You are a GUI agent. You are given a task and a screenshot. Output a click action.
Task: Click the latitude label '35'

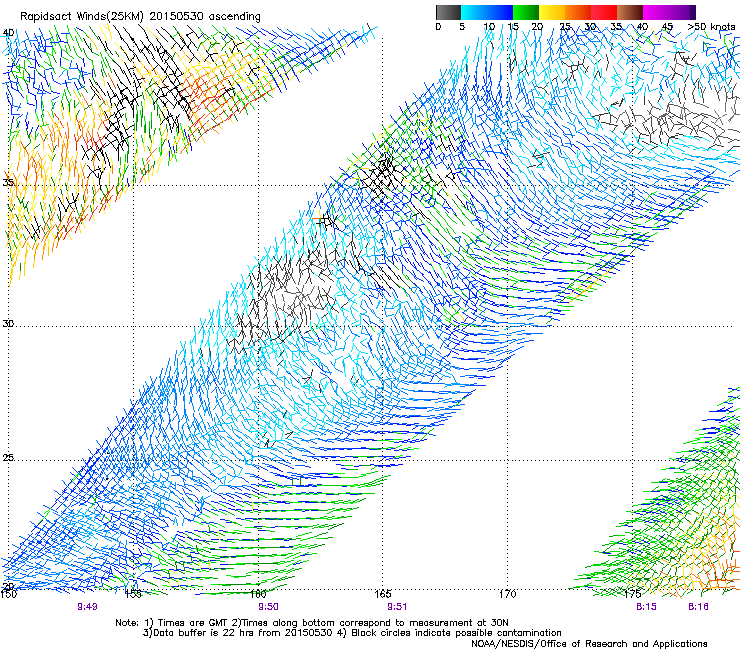(8, 182)
